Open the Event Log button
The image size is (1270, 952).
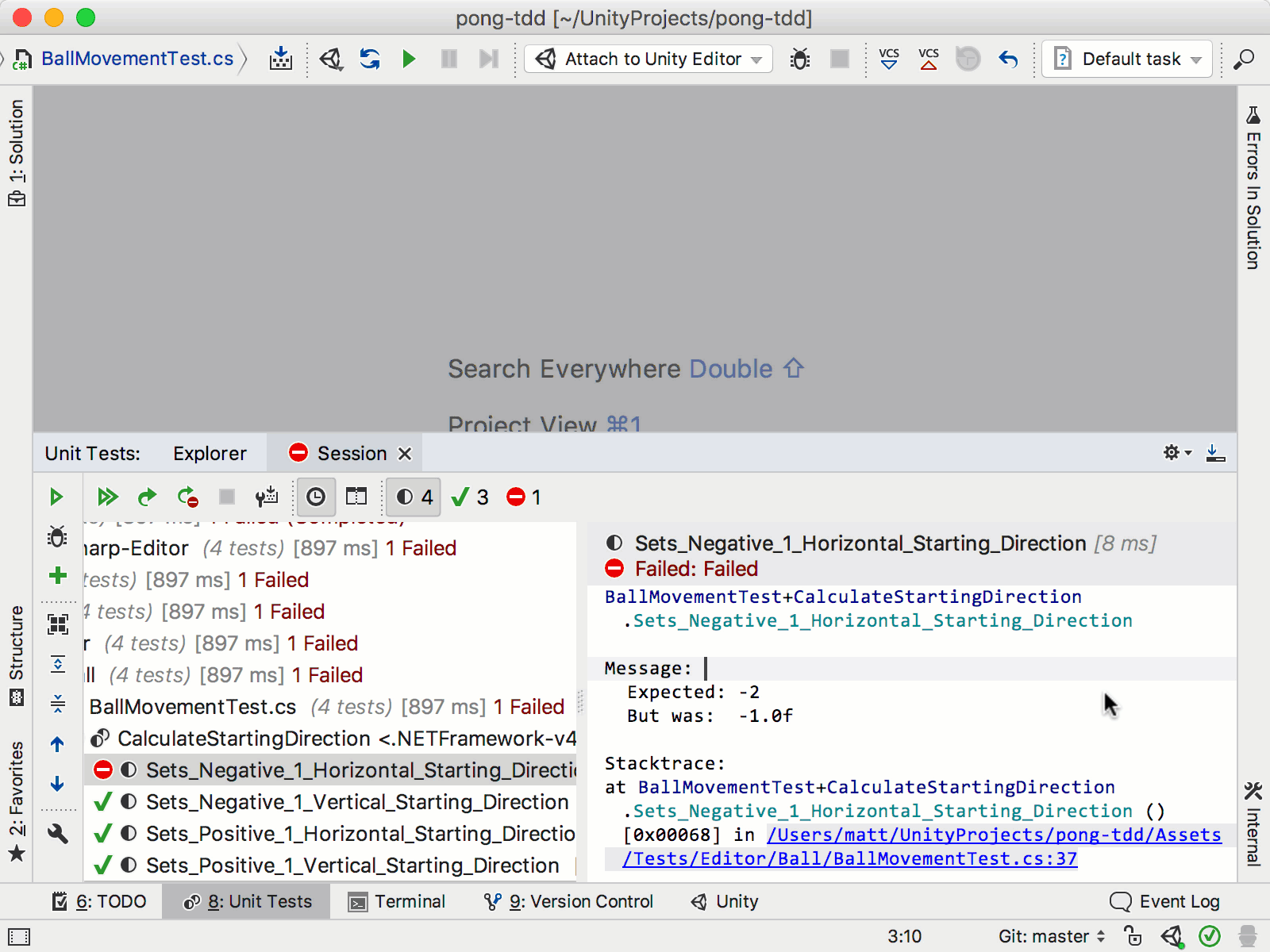pos(1164,902)
